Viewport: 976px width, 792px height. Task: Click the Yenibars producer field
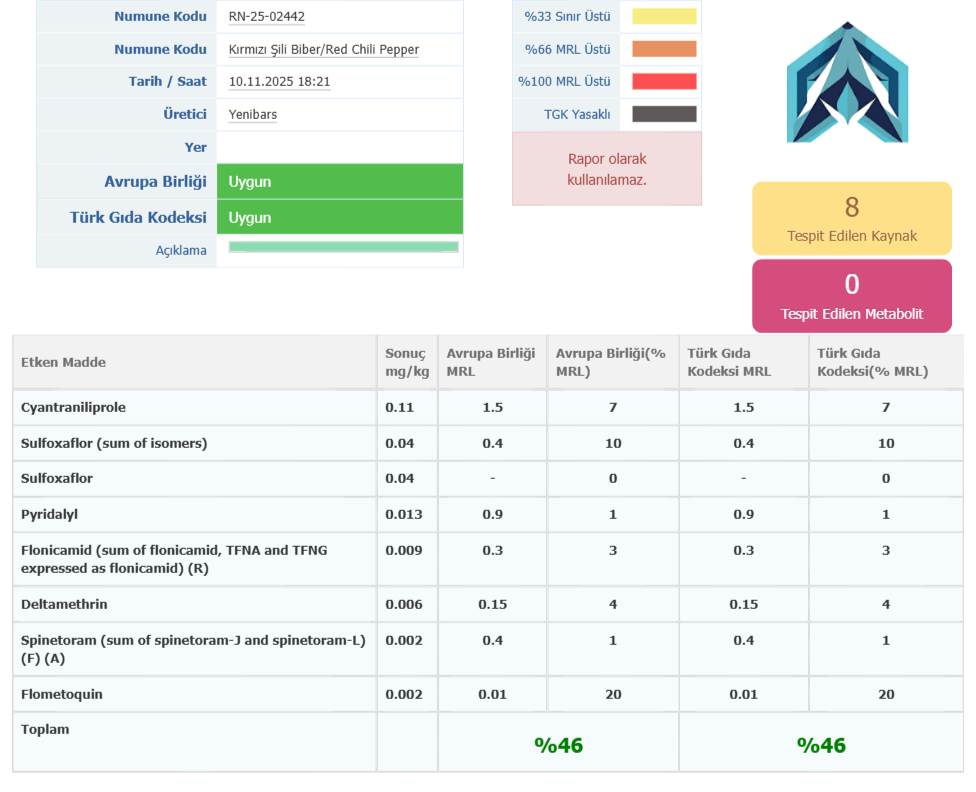253,115
